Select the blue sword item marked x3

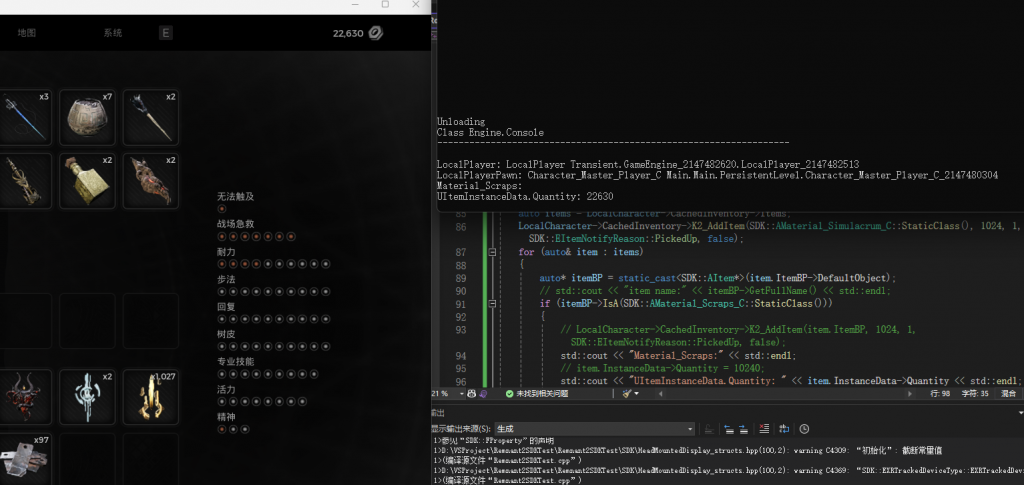click(24, 117)
